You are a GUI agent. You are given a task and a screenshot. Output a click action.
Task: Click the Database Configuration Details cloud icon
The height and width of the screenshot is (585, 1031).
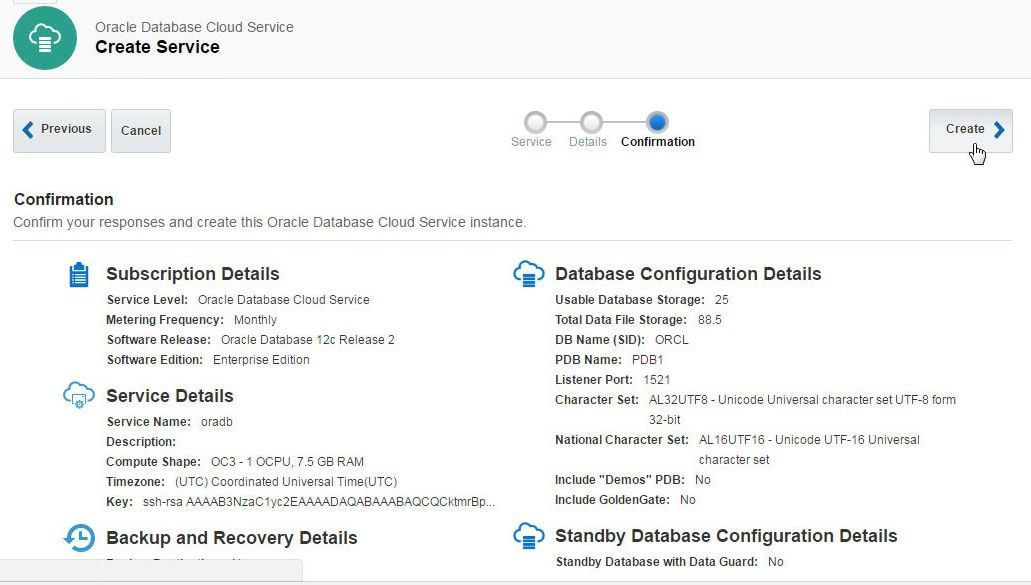(529, 273)
